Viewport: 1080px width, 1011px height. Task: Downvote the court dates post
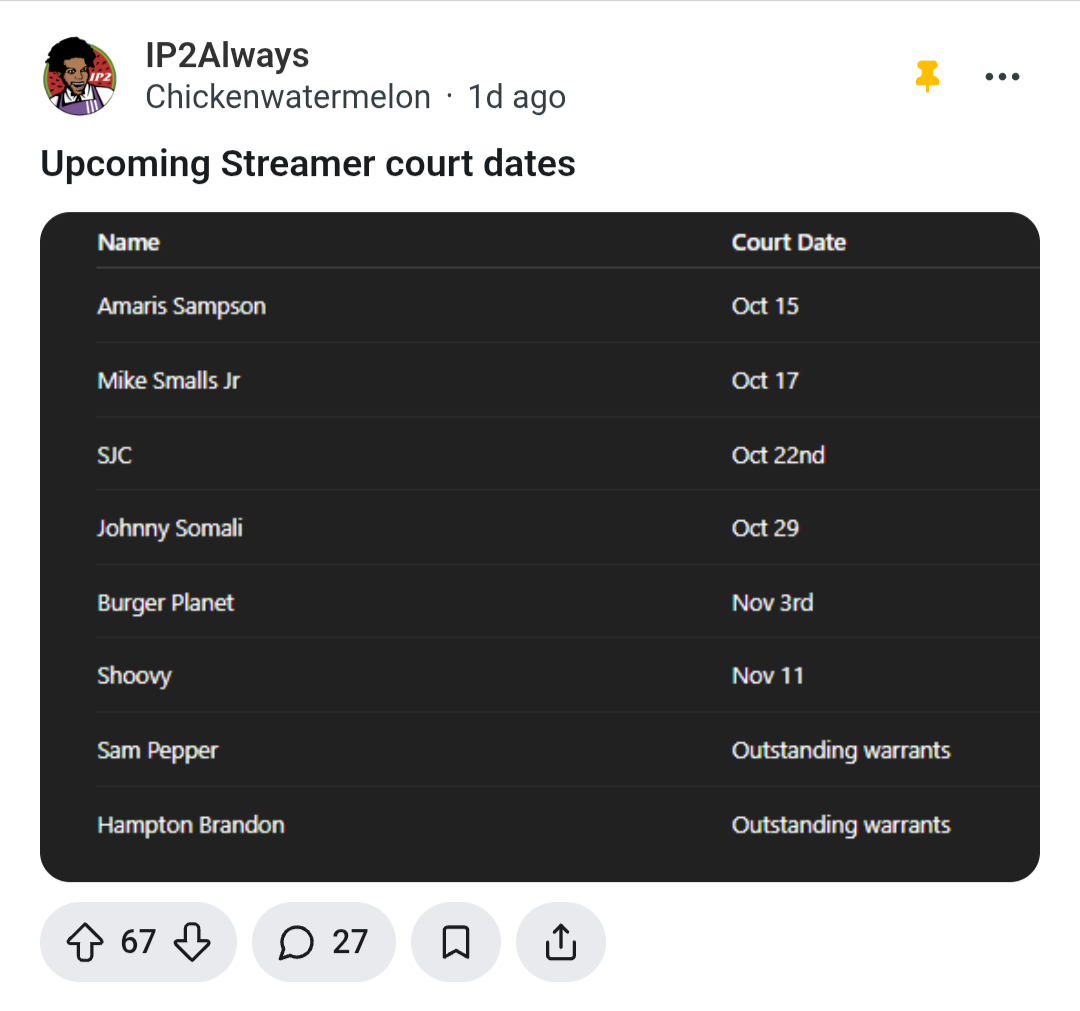point(192,942)
